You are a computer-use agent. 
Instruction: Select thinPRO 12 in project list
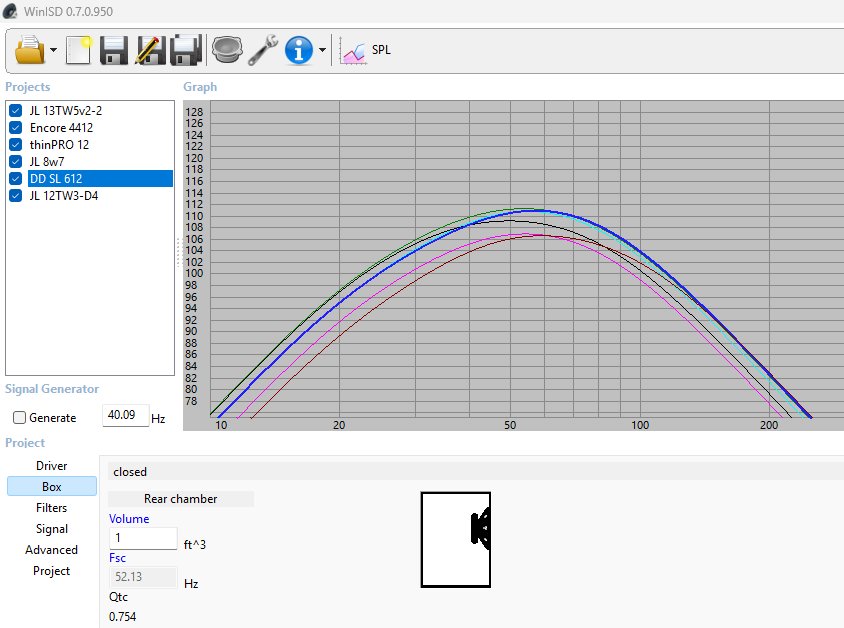tap(59, 145)
